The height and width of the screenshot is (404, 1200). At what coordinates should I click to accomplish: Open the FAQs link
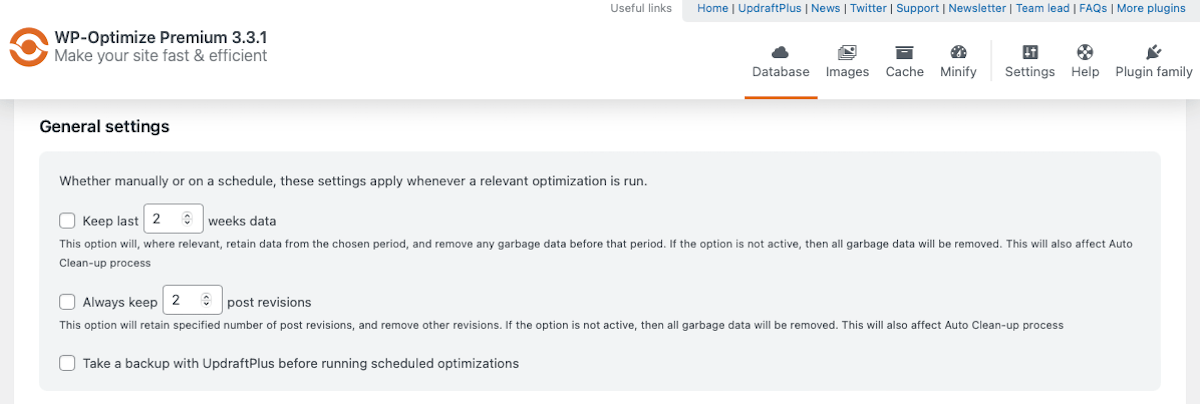coord(1092,8)
